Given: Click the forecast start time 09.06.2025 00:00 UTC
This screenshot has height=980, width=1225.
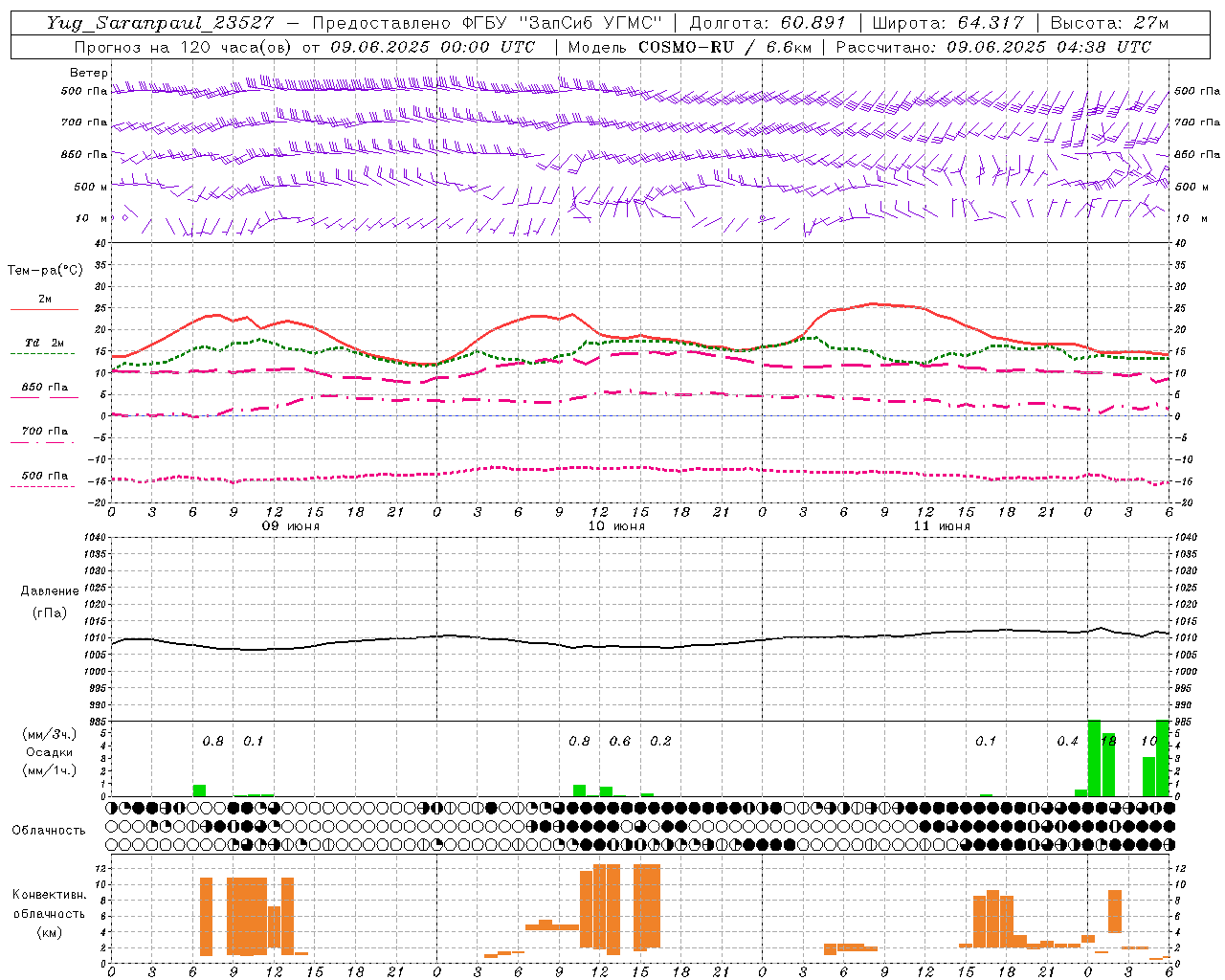Looking at the screenshot, I should 433,47.
